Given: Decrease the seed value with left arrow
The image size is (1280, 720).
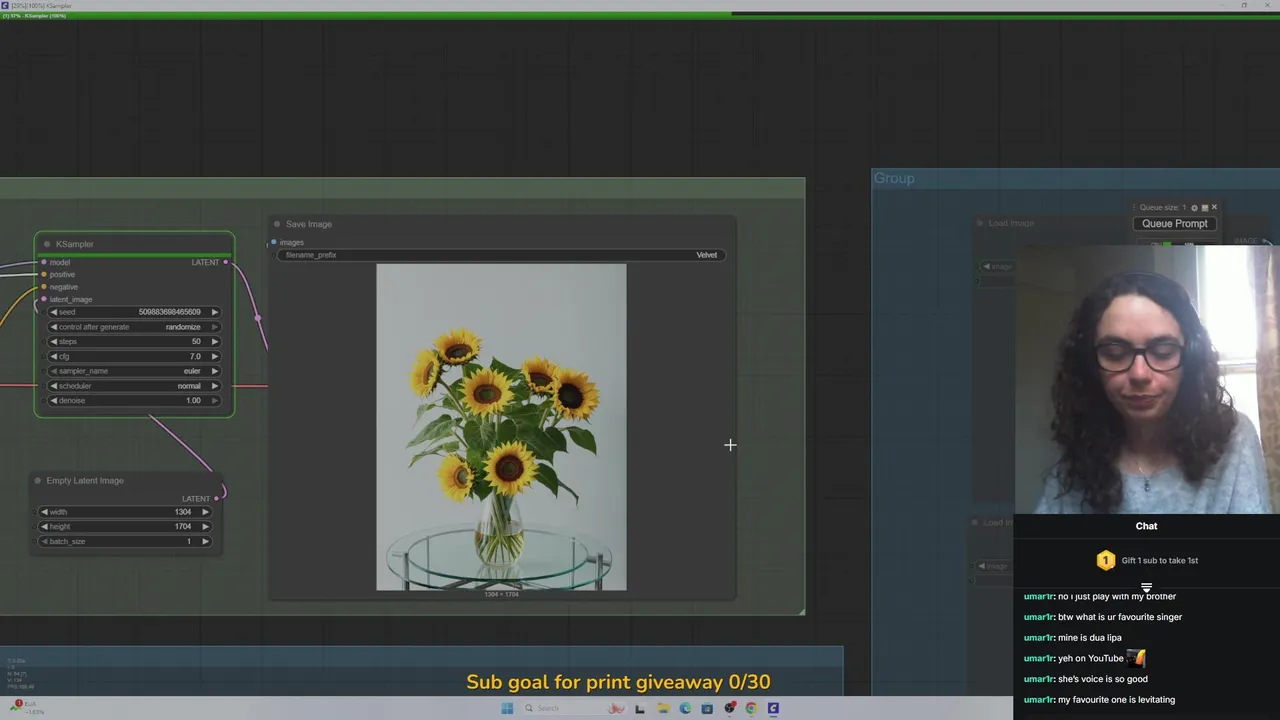Looking at the screenshot, I should [54, 312].
